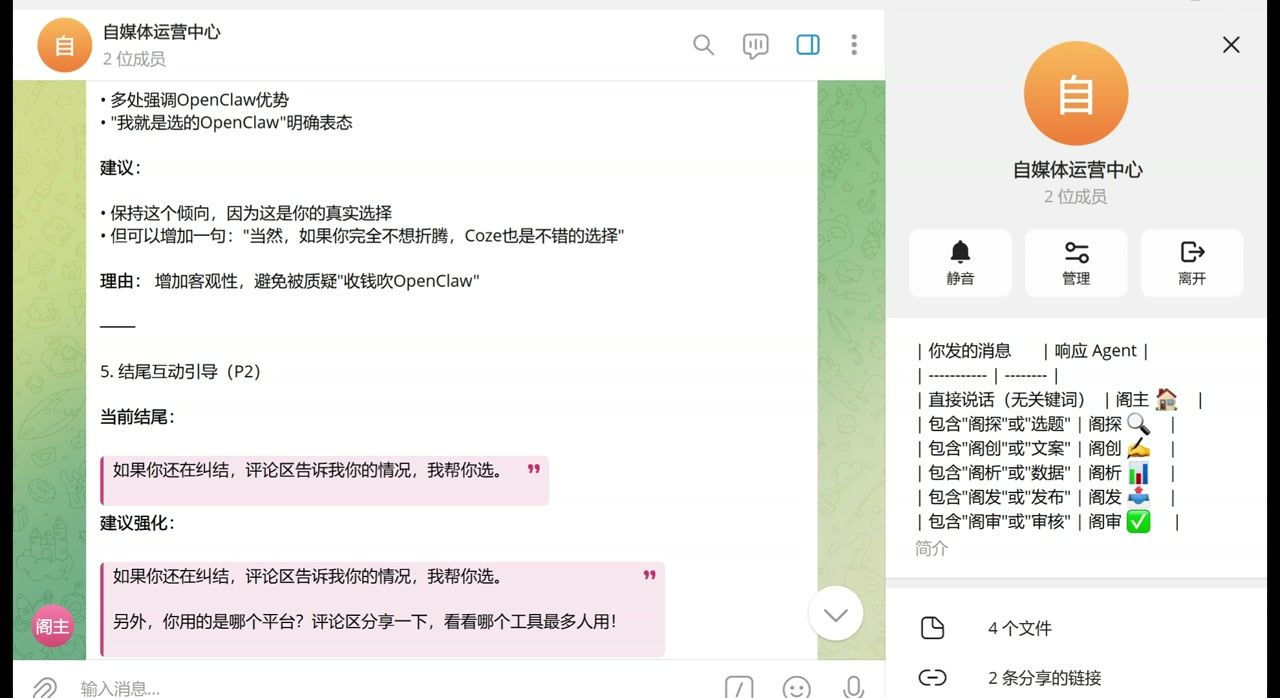The image size is (1280, 698).
Task: Toggle the chat info sidebar panel
Action: pos(807,45)
